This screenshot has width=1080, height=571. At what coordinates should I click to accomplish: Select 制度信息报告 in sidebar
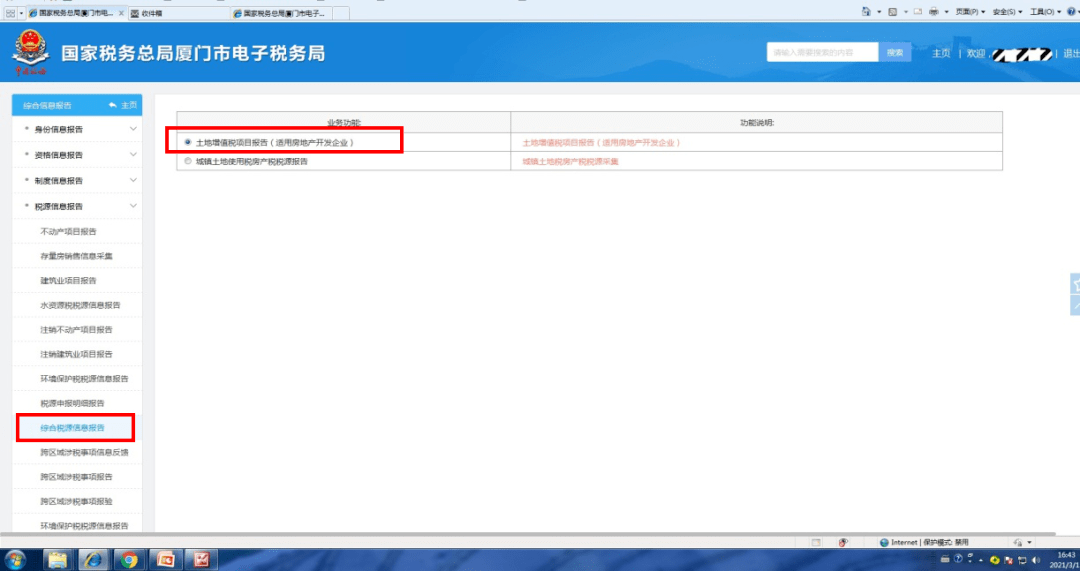(x=59, y=180)
